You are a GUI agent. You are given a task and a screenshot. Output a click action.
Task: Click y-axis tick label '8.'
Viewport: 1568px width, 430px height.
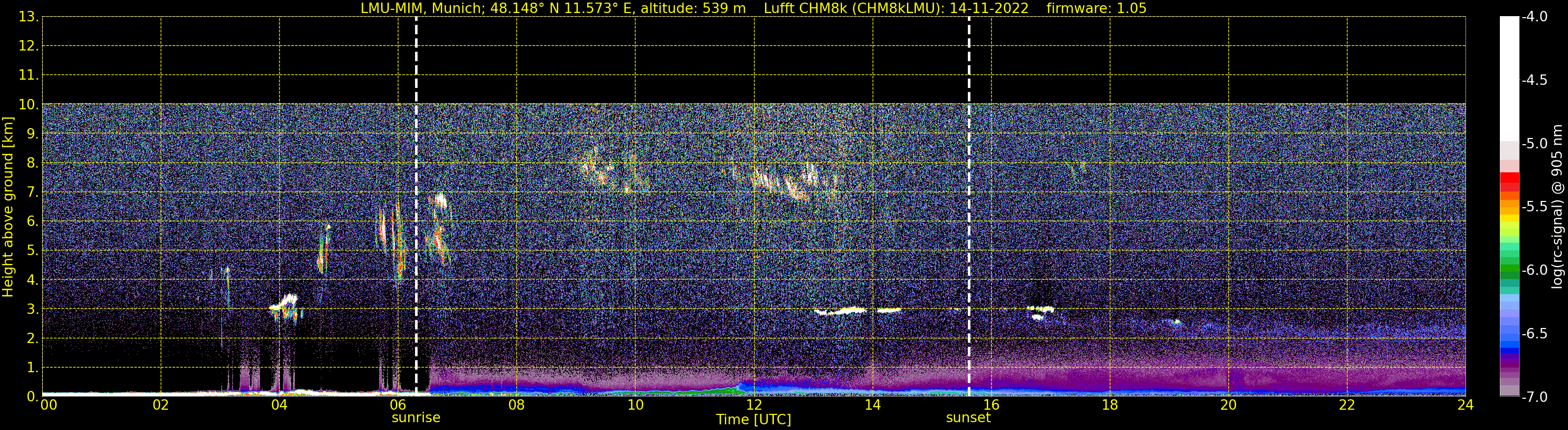[32, 163]
